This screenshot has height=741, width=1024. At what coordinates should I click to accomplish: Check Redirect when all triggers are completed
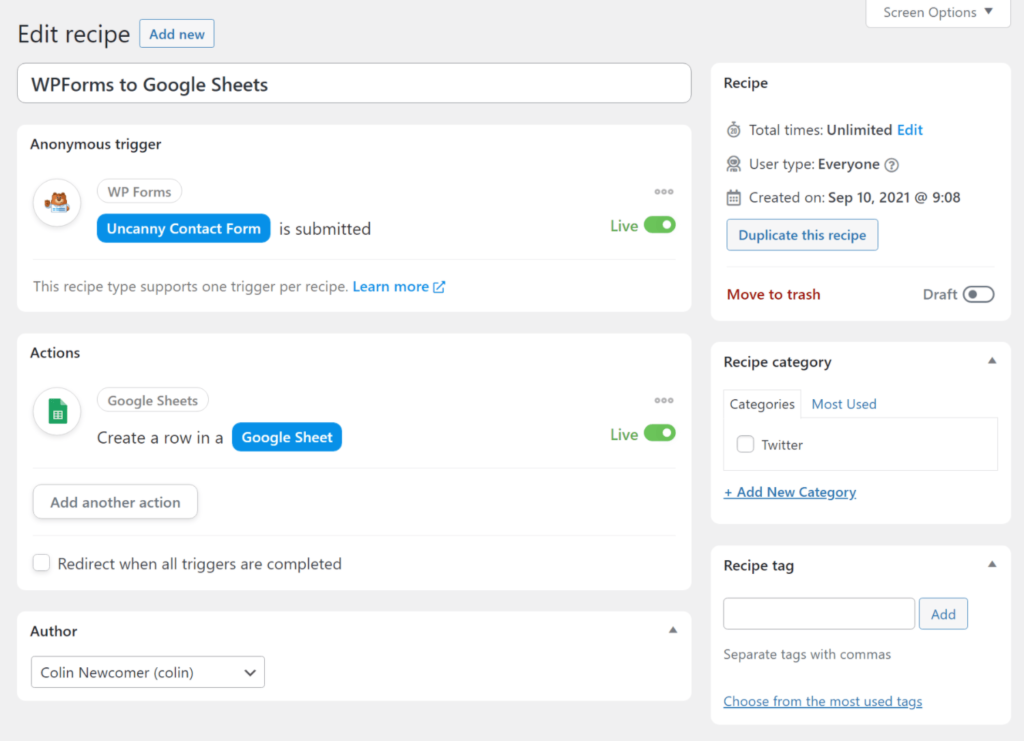(41, 563)
